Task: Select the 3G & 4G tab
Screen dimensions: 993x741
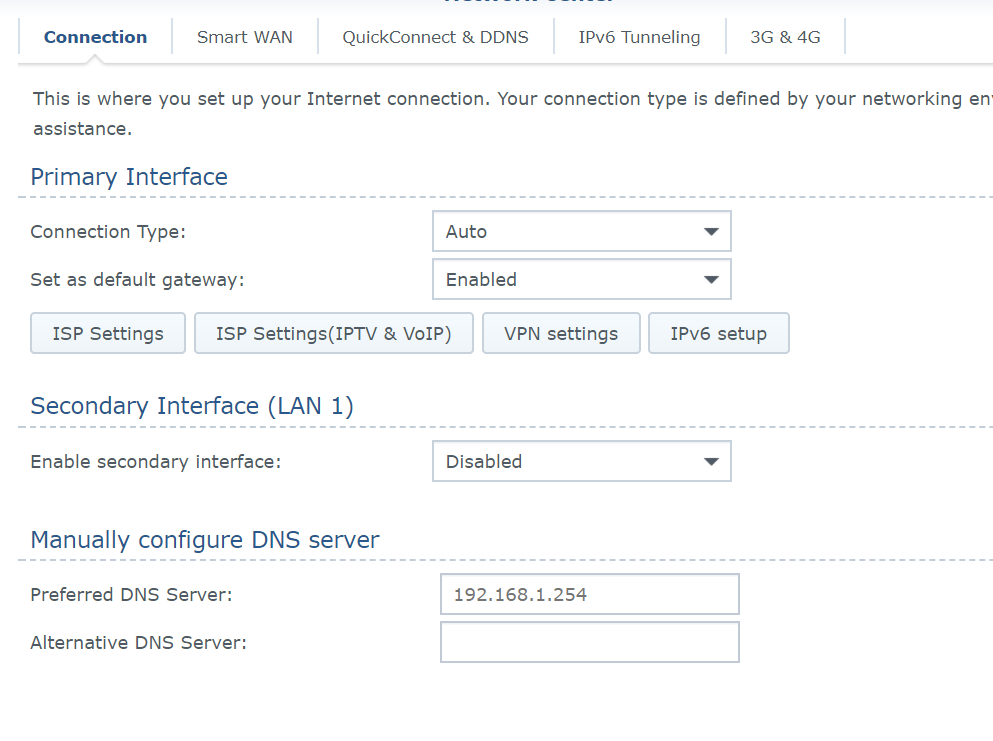Action: pos(786,36)
